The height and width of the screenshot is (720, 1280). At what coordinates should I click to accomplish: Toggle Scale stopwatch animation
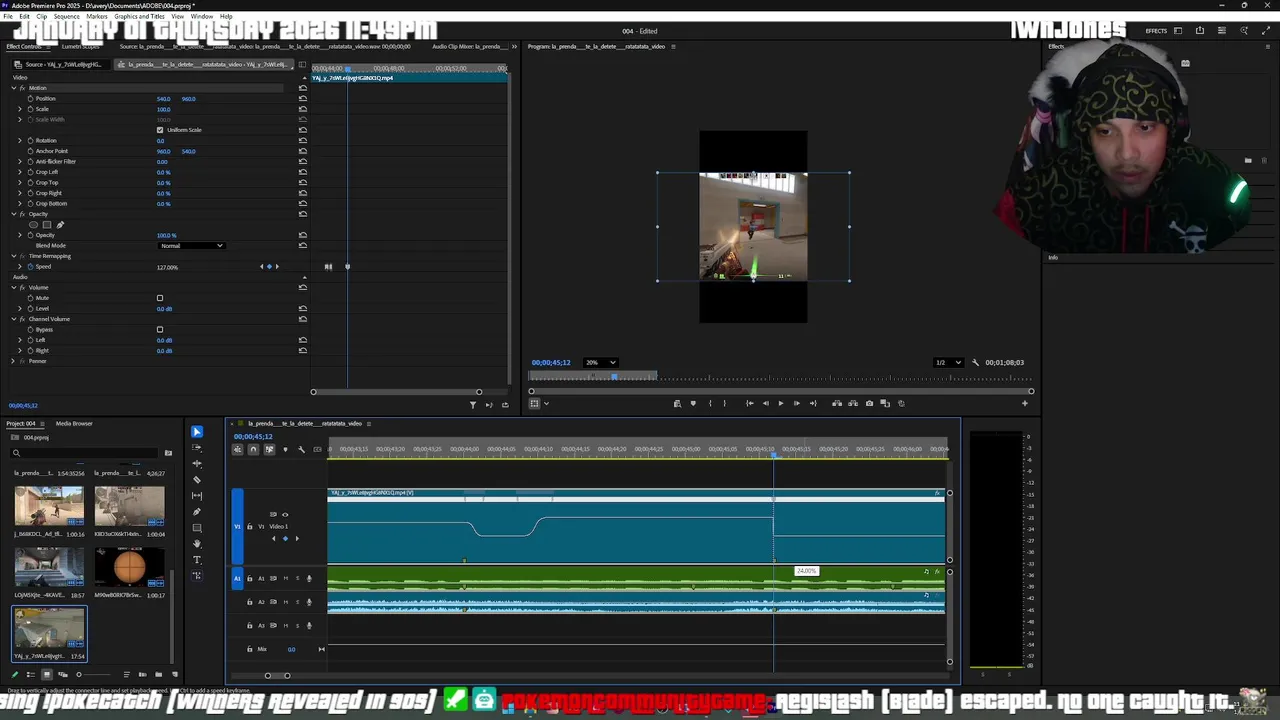pos(30,109)
